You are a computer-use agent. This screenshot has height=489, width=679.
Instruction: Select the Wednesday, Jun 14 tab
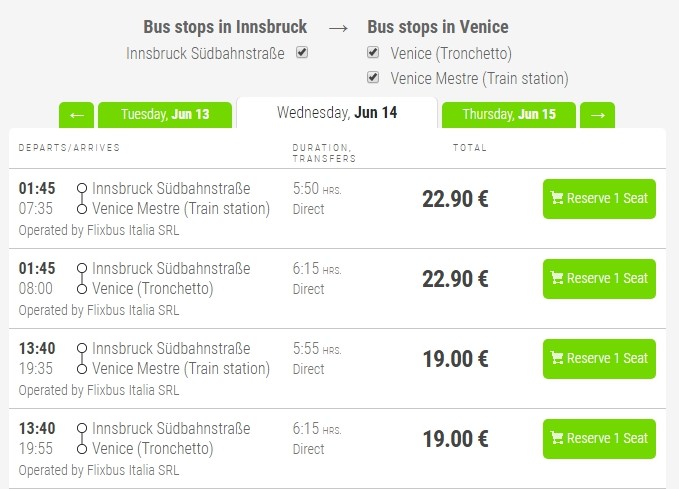click(337, 113)
